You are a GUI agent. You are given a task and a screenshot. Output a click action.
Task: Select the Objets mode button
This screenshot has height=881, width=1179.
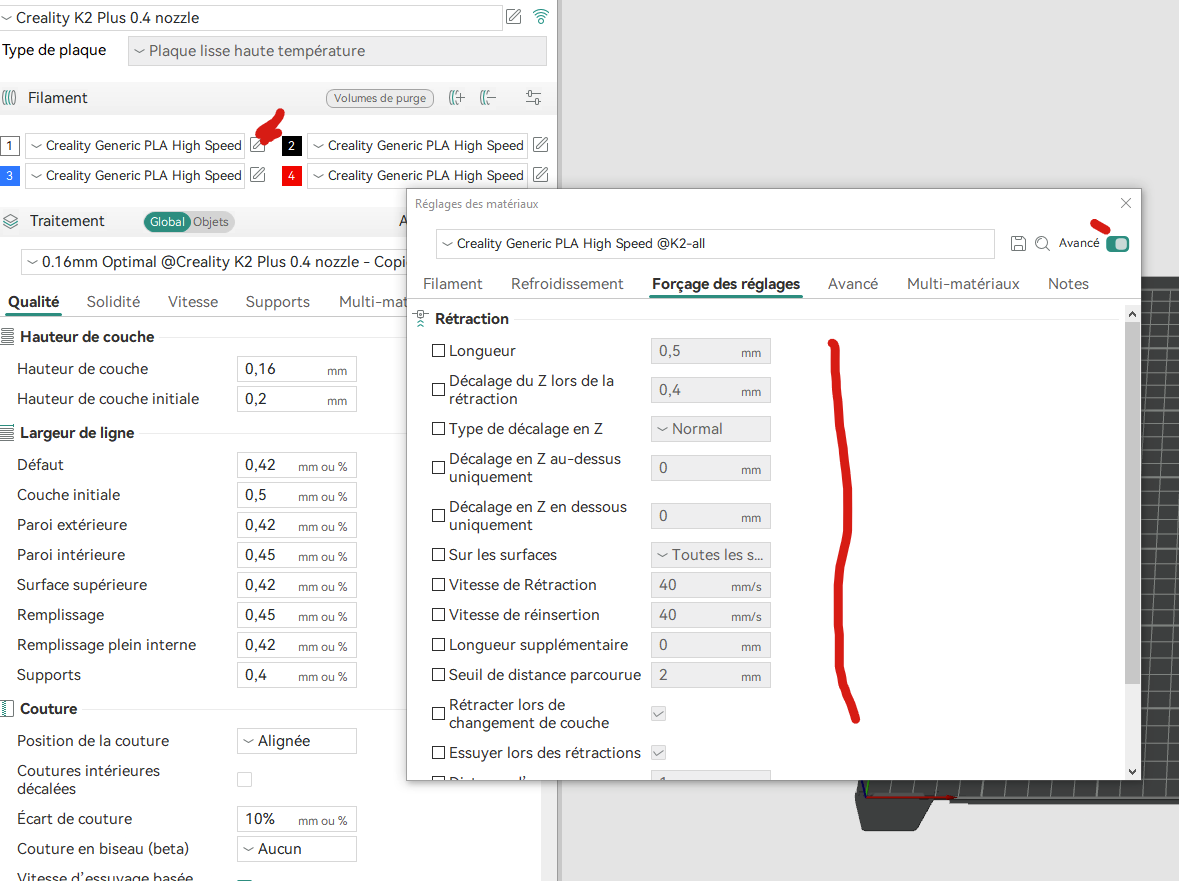[x=211, y=222]
